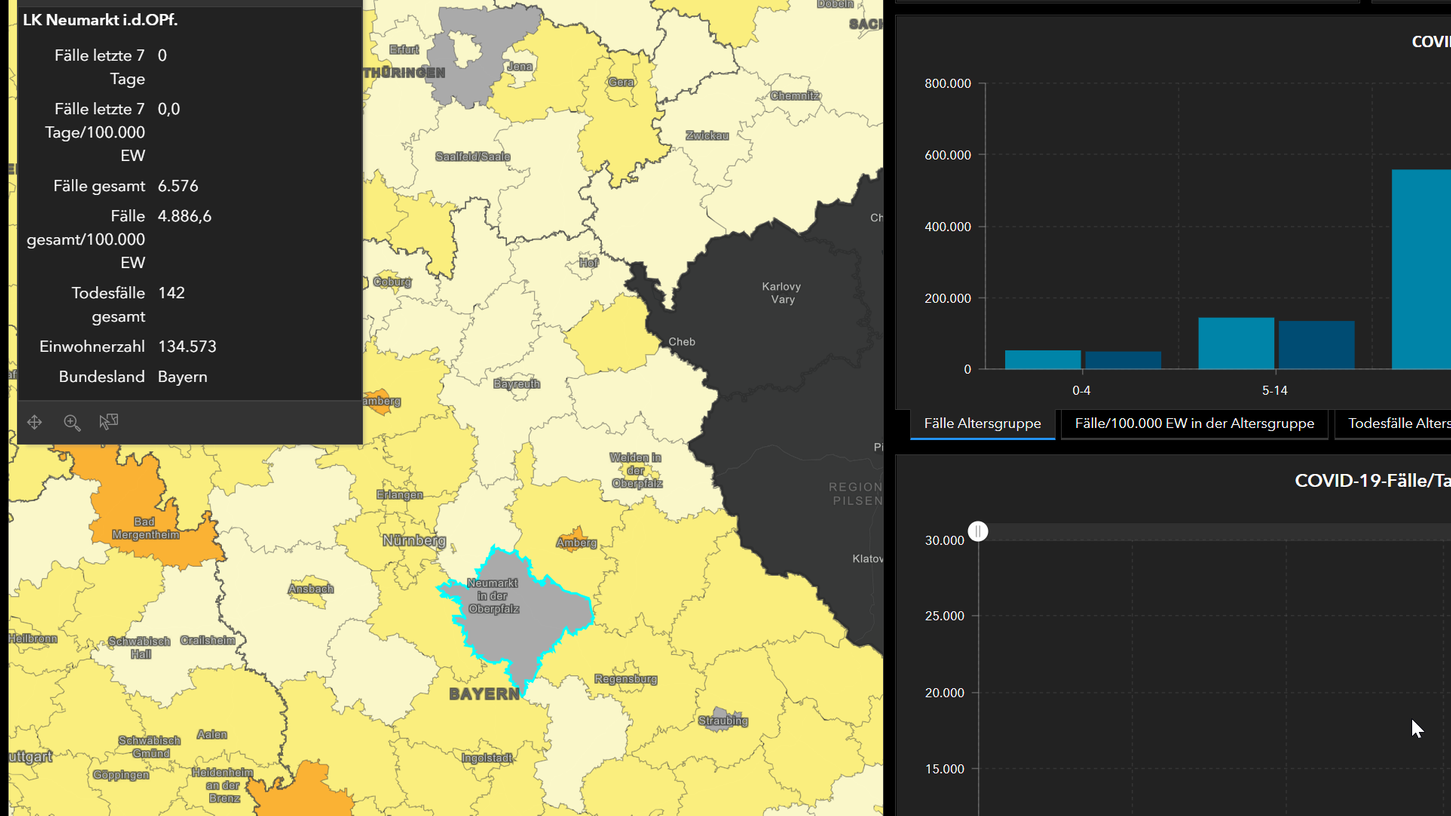Click the Straubing gray district
The image size is (1451, 816).
point(723,720)
